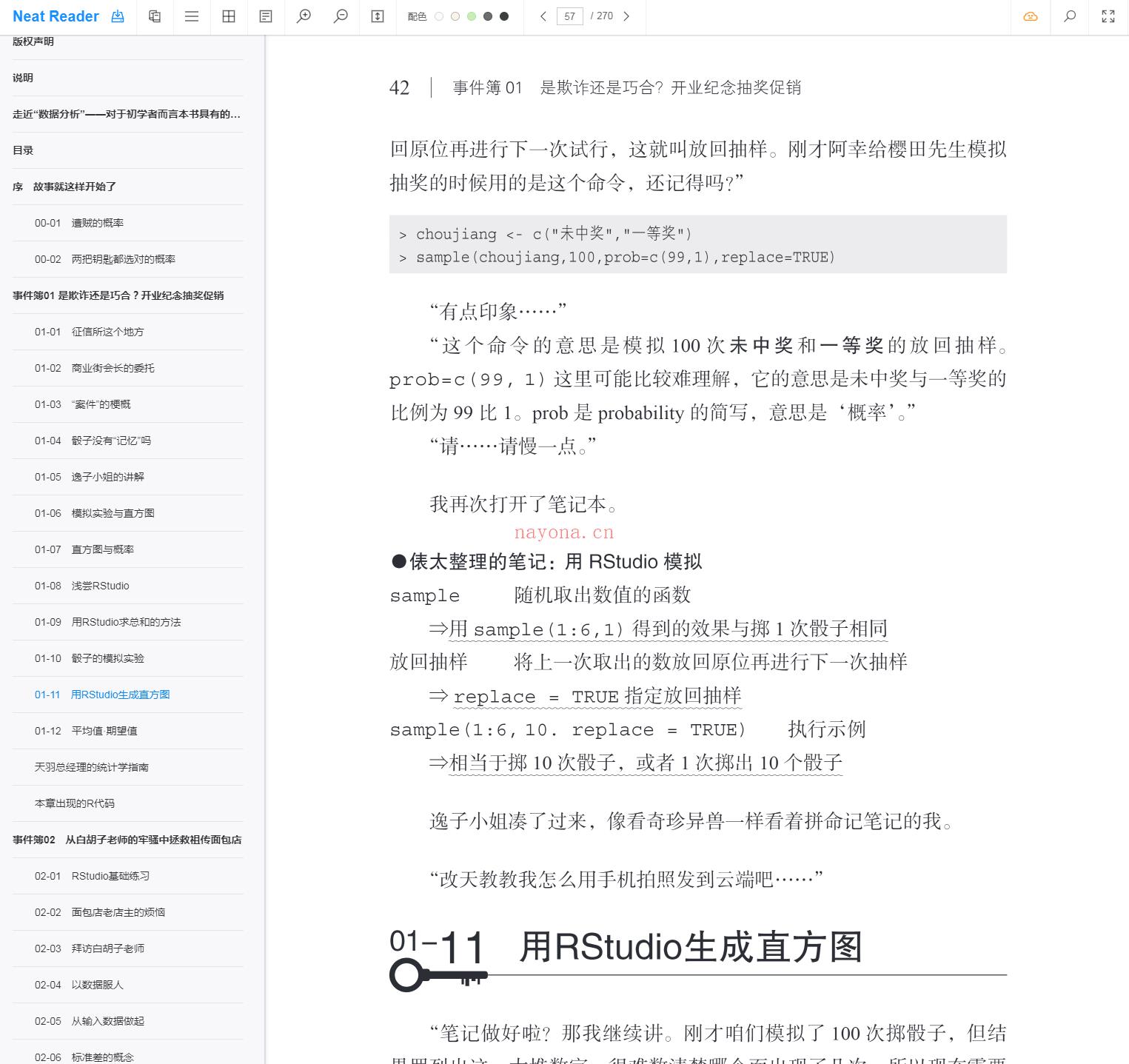Click the orange cloud sync icon
The width and height of the screenshot is (1129, 1064).
click(1031, 16)
